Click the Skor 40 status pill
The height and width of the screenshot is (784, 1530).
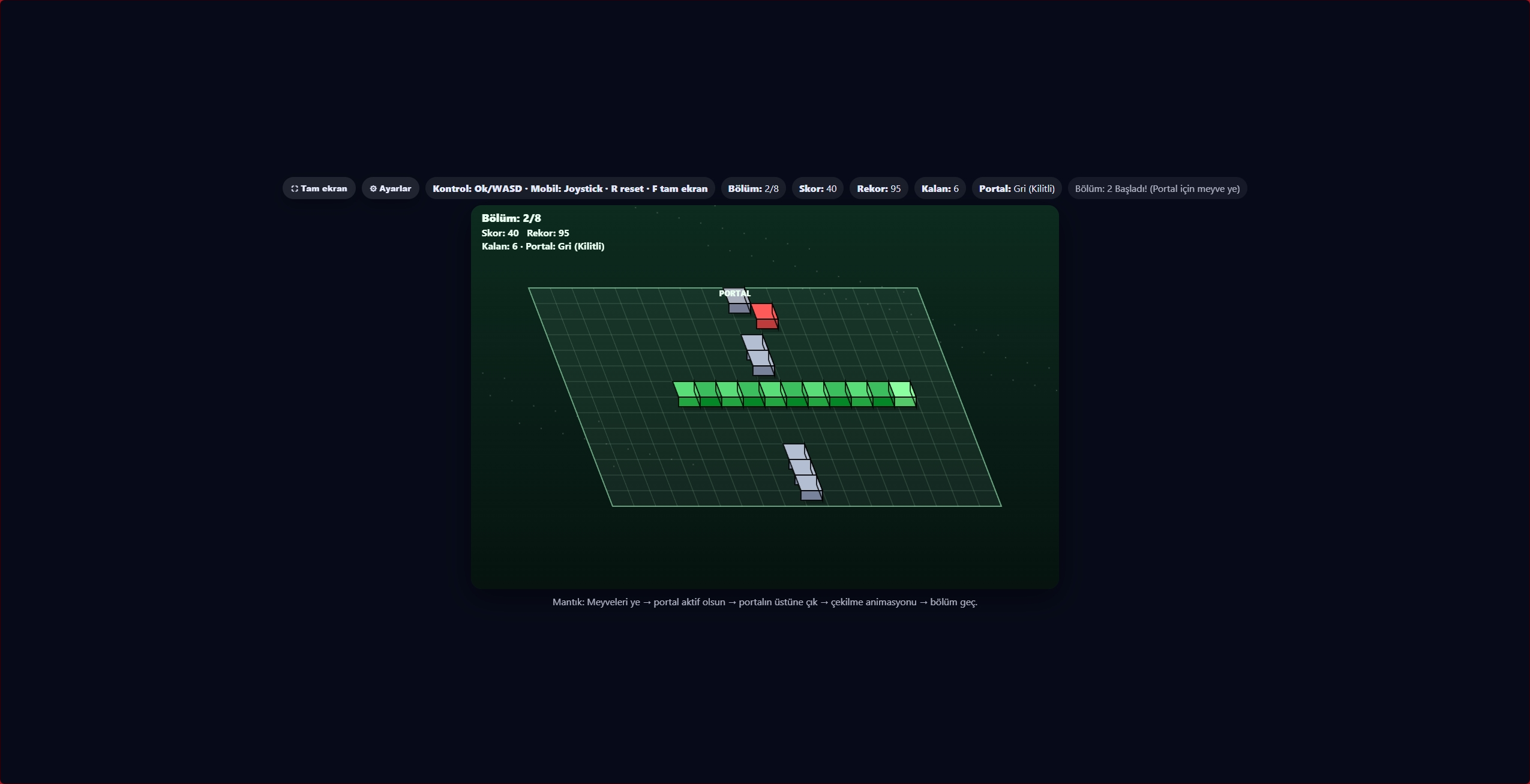(x=817, y=188)
